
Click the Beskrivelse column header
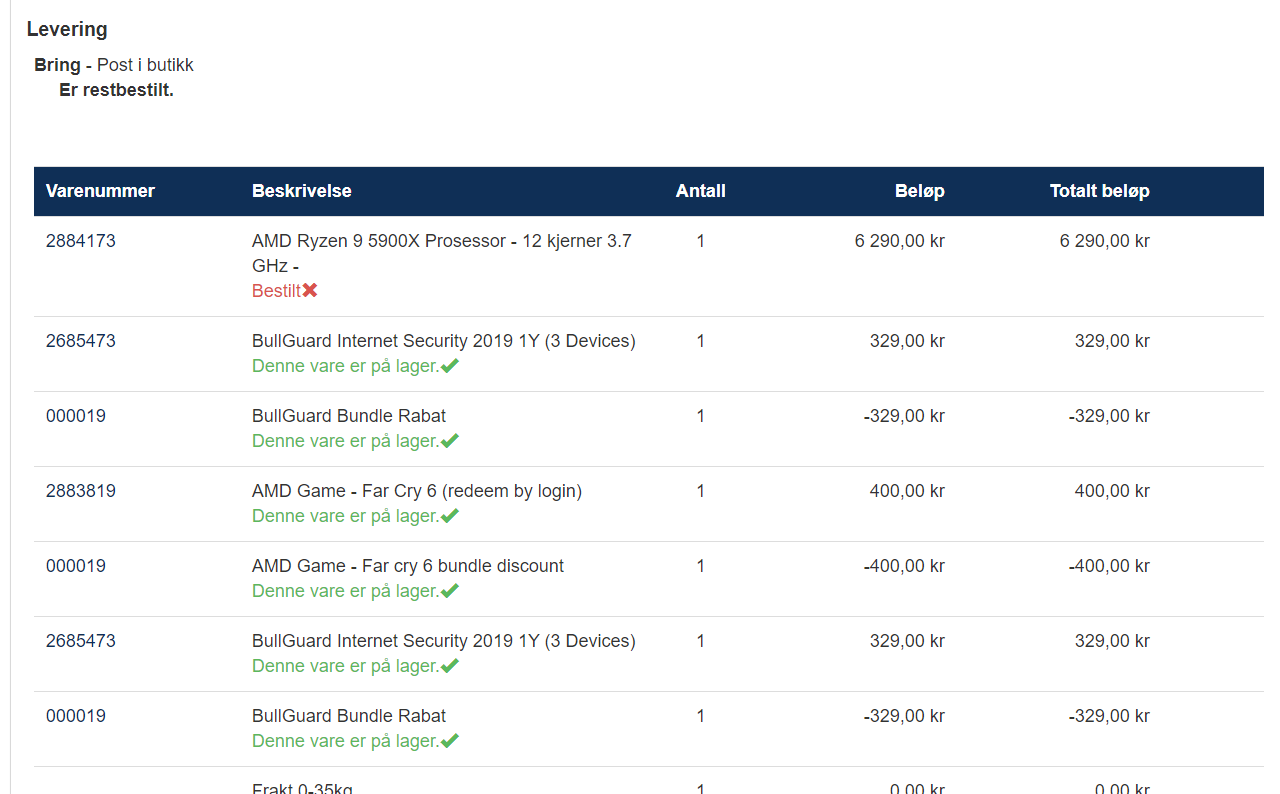(x=302, y=191)
